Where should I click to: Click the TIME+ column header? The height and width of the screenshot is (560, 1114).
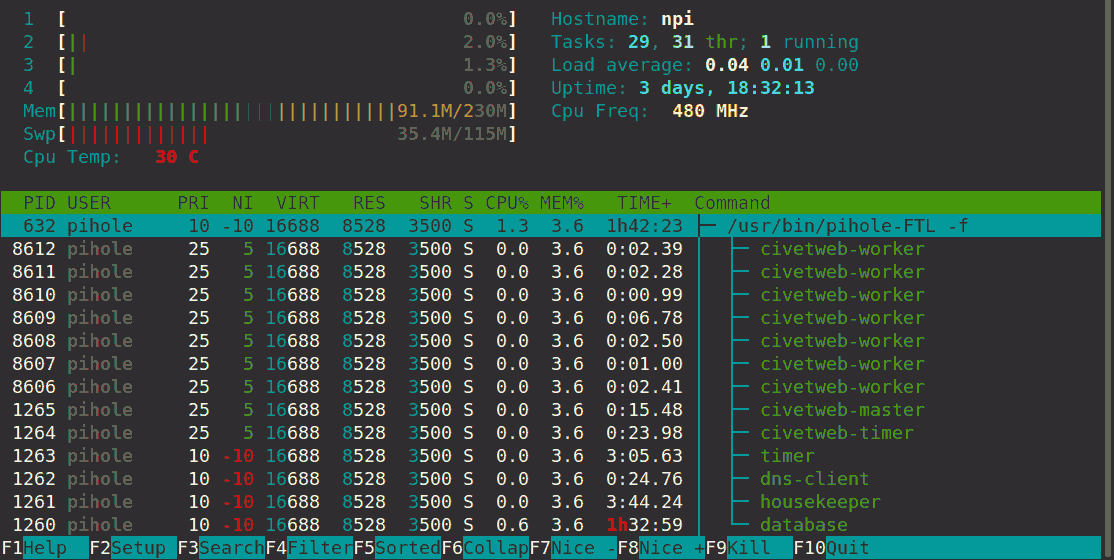point(644,203)
